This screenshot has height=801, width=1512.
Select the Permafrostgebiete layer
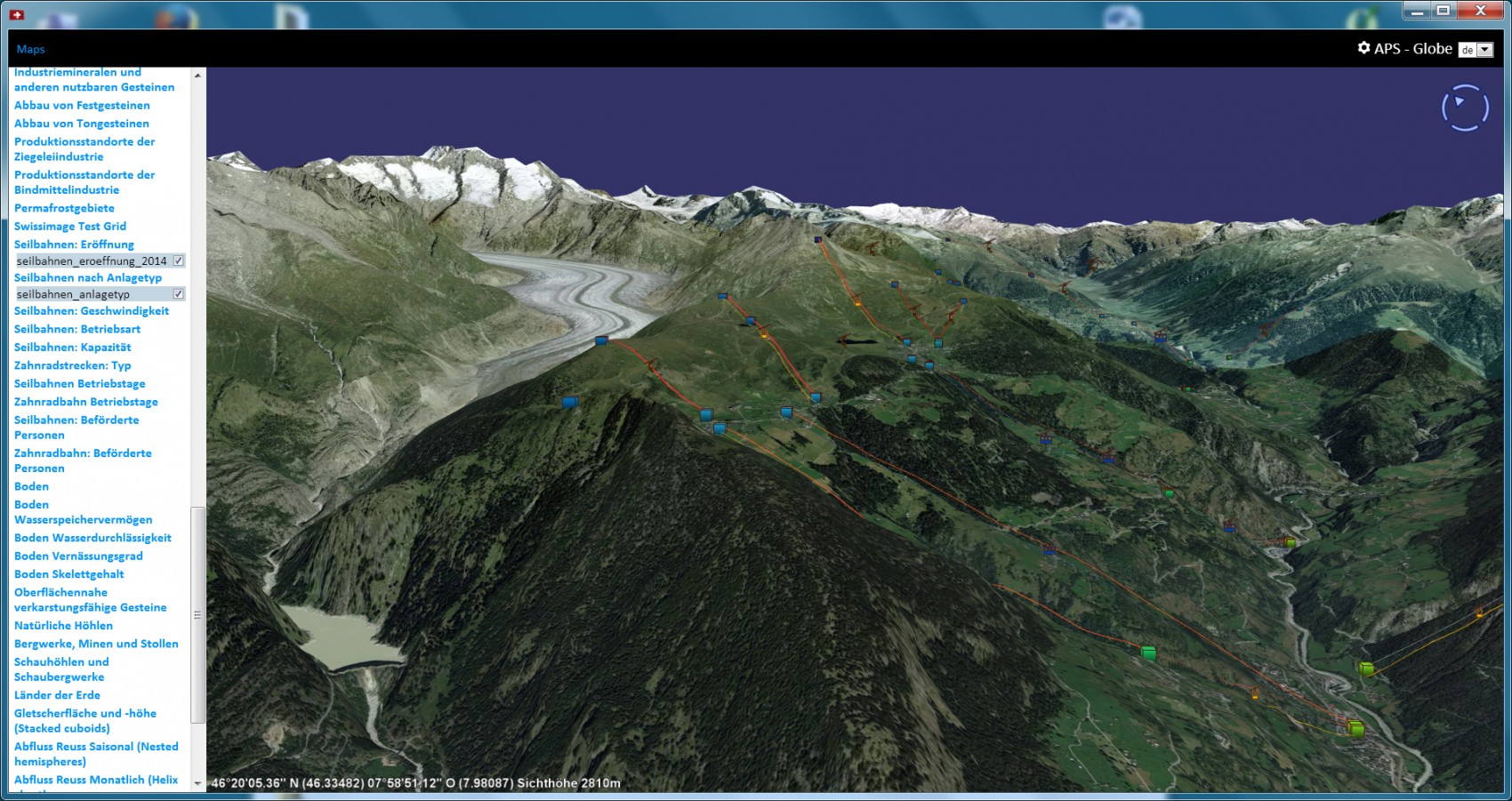pos(64,208)
